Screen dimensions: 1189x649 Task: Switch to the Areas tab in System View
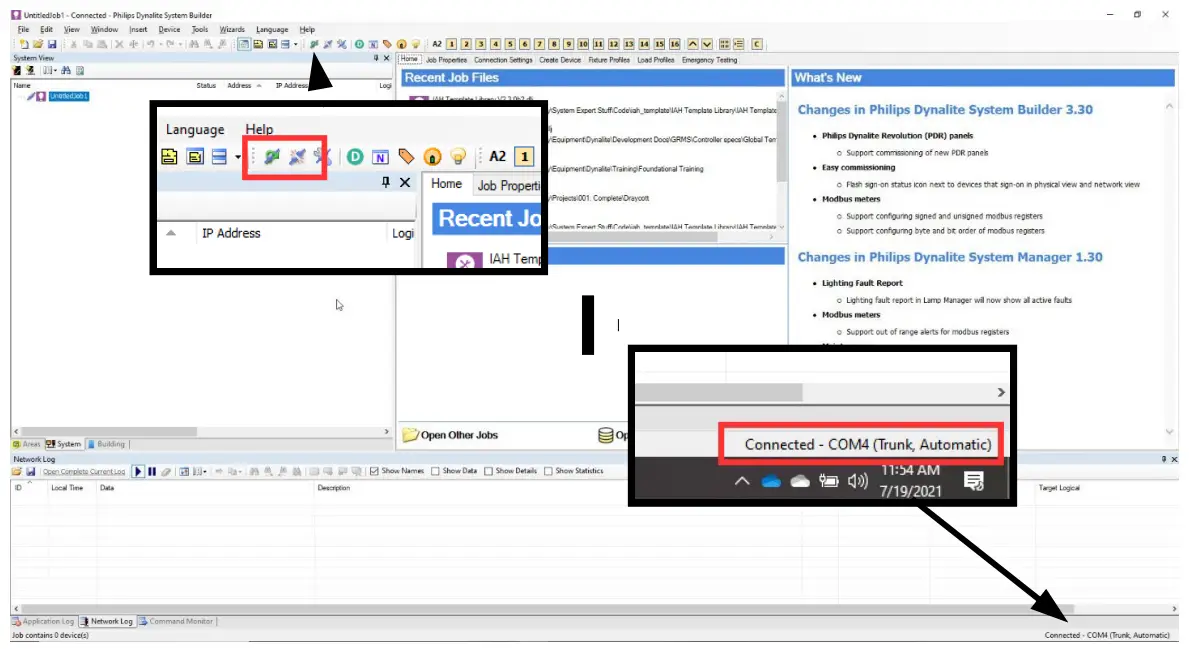coord(27,444)
